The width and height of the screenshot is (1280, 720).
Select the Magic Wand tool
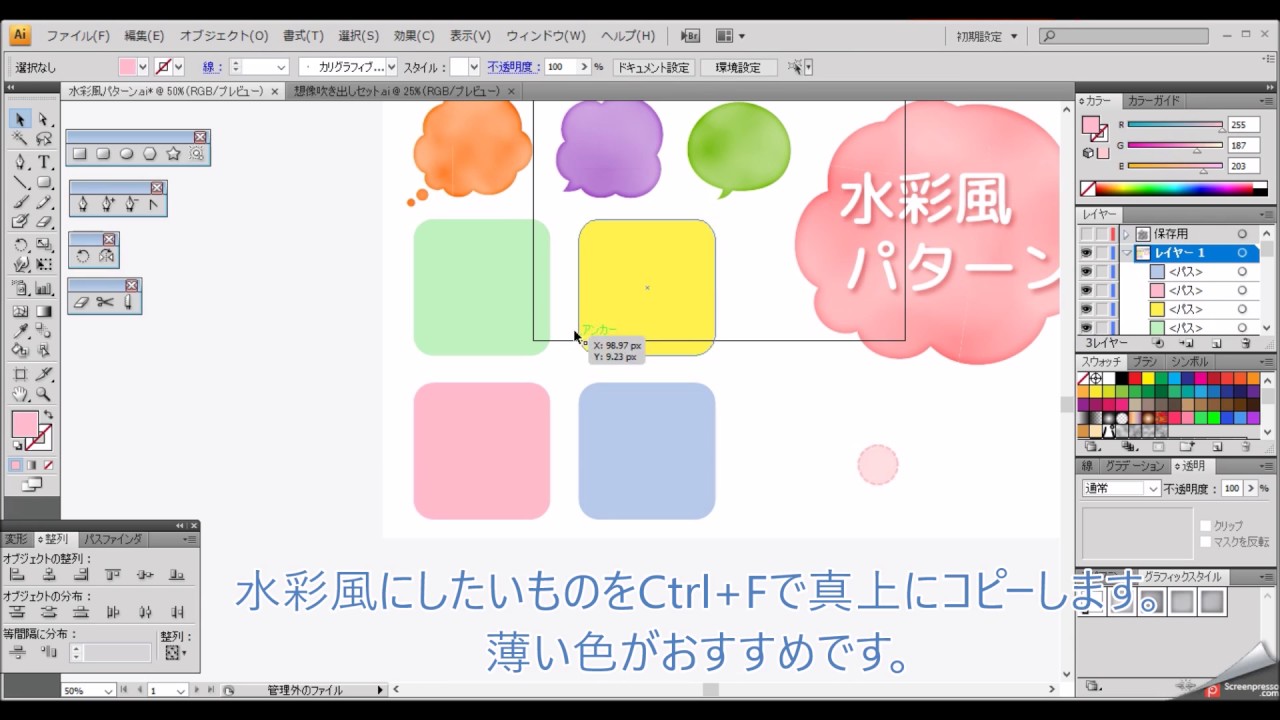(20, 139)
